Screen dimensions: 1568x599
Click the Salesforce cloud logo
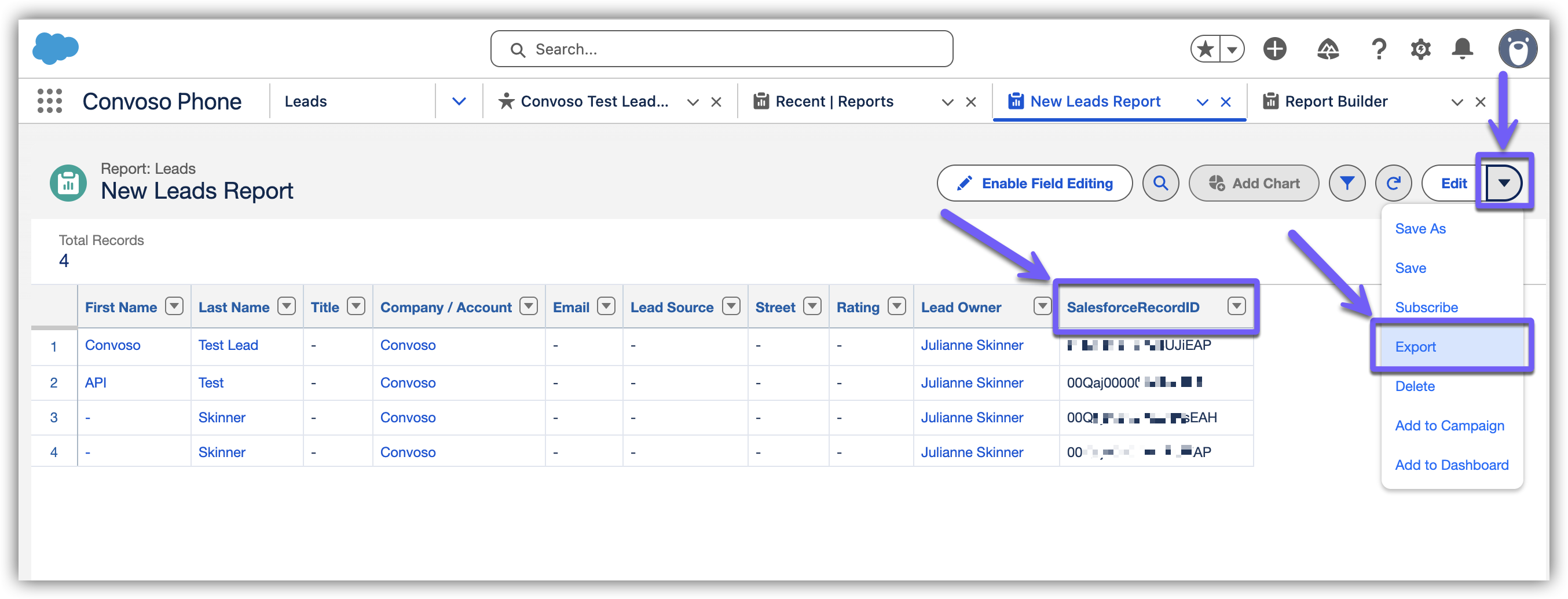tap(56, 49)
